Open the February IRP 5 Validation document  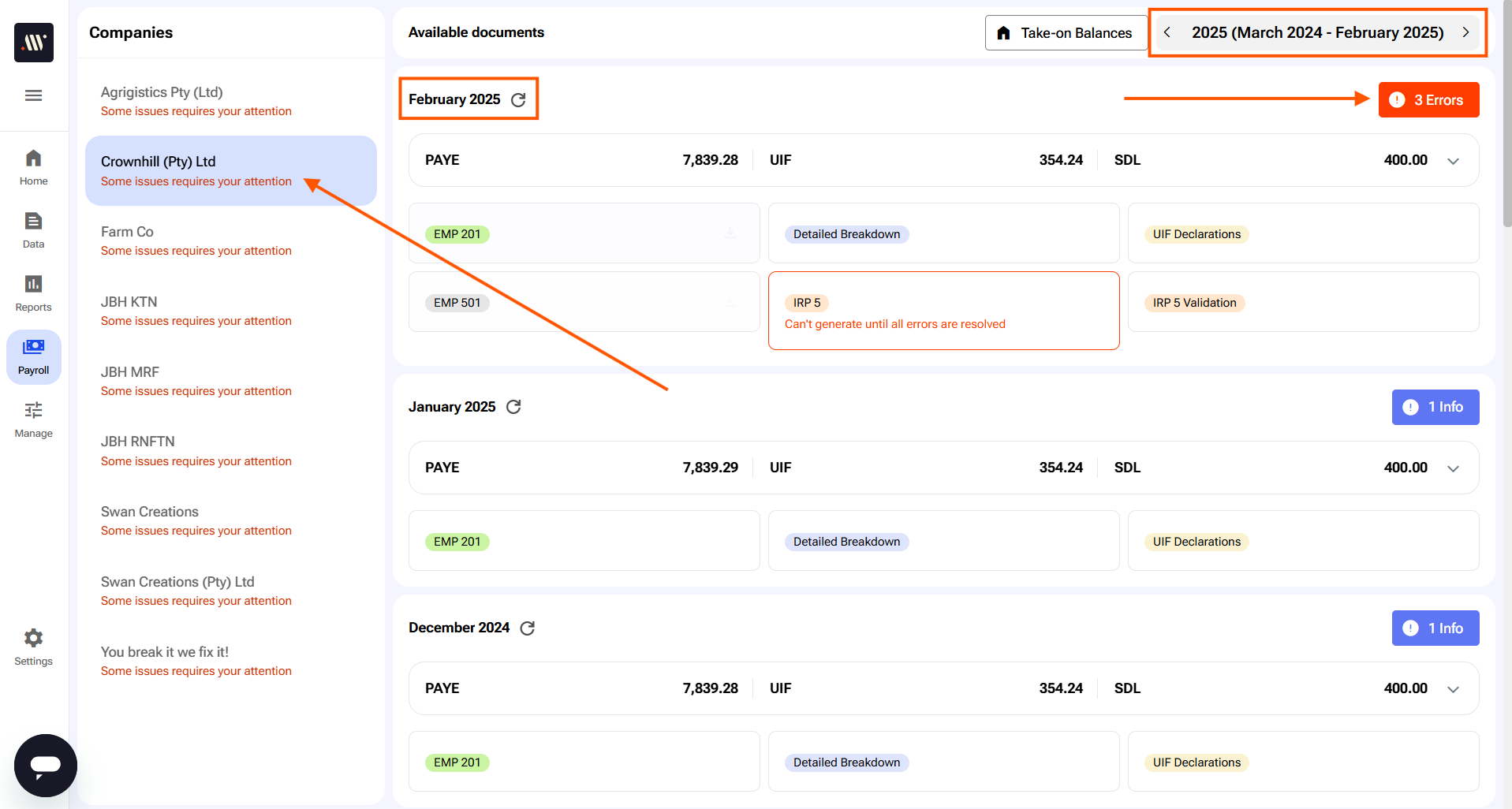coord(1194,303)
